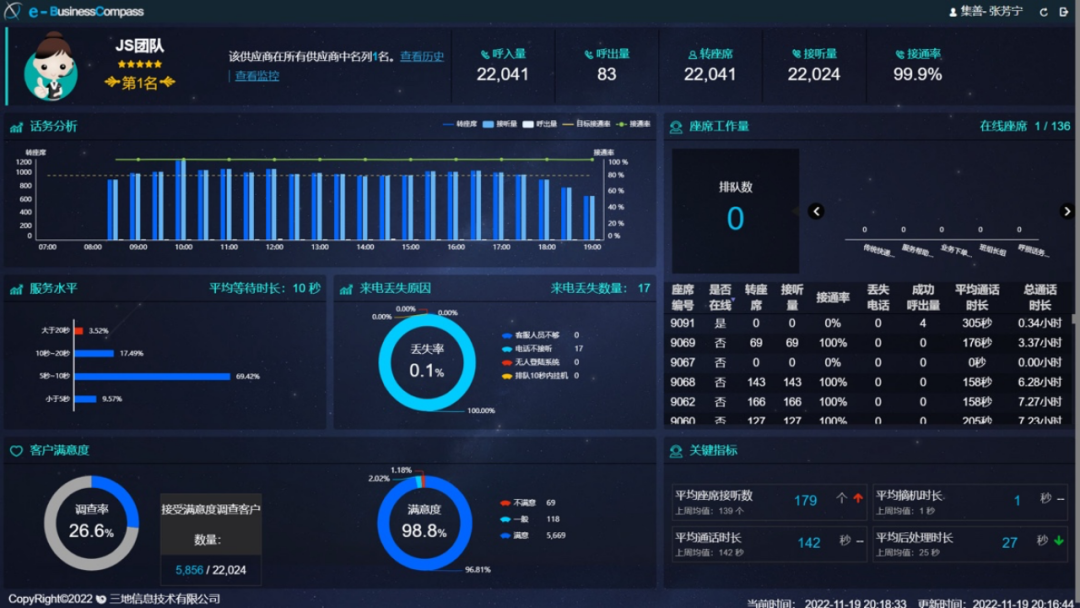The height and width of the screenshot is (608, 1080).
Task: Select agent row 9091 in the table
Action: (x=870, y=323)
